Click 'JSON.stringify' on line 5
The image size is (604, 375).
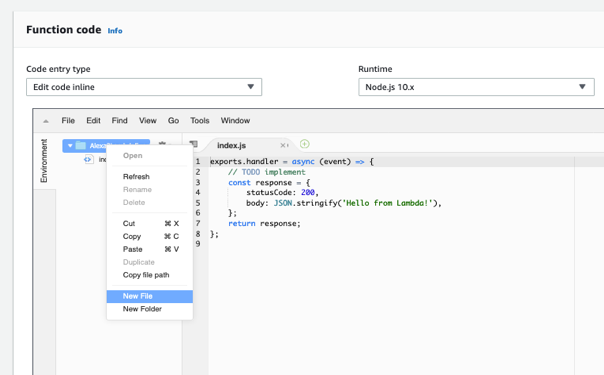tap(305, 203)
